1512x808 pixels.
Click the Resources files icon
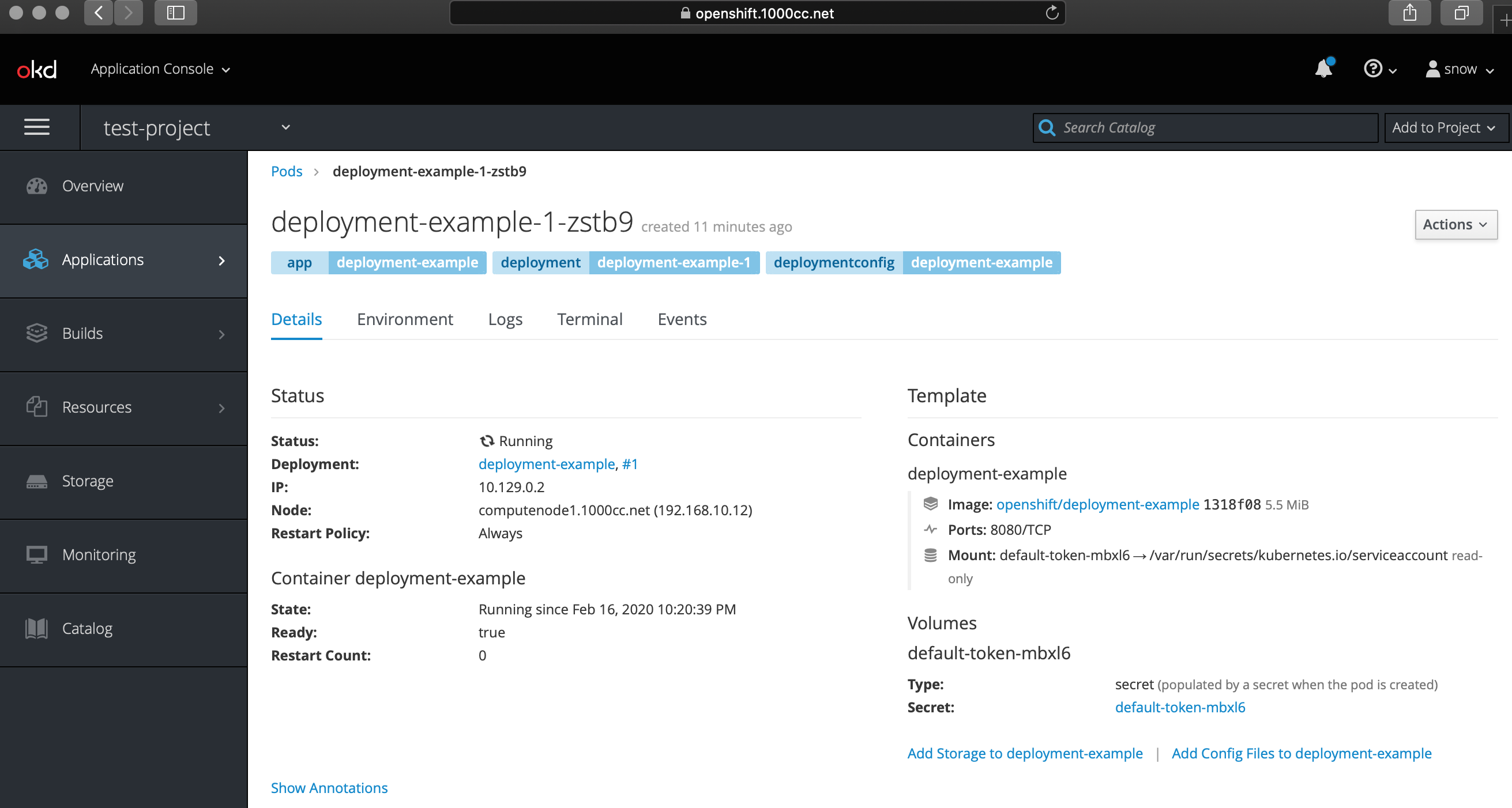tap(36, 407)
